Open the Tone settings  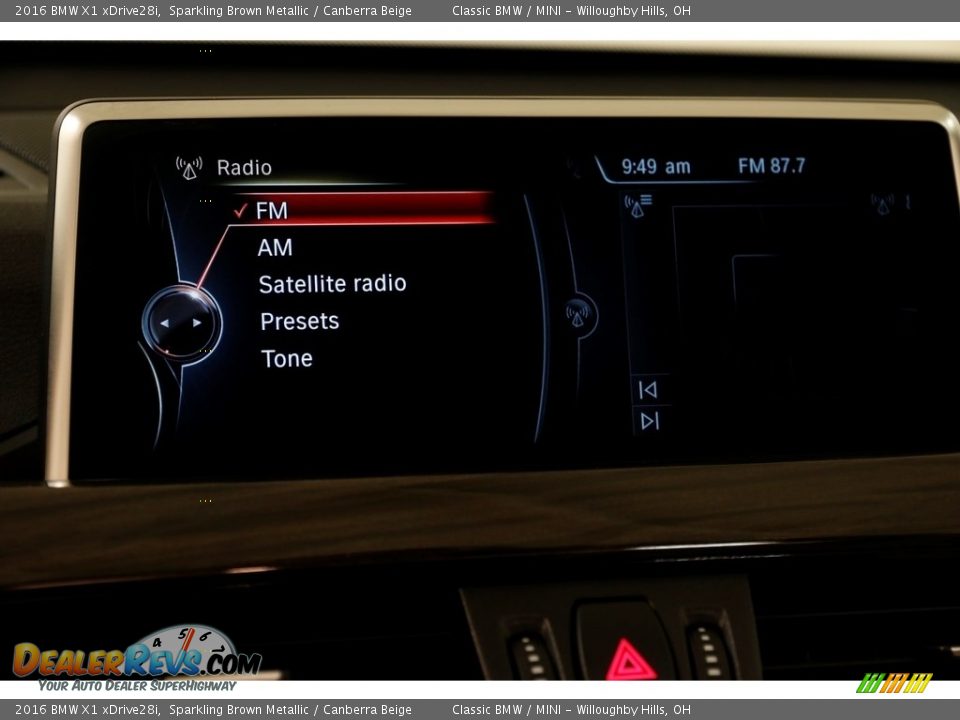point(287,358)
